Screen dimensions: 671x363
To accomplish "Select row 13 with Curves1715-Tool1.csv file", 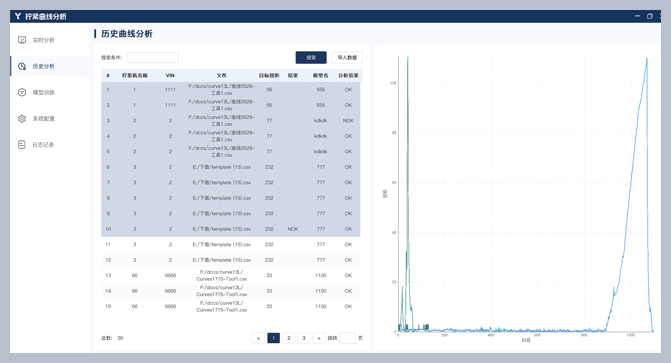I will coord(231,275).
